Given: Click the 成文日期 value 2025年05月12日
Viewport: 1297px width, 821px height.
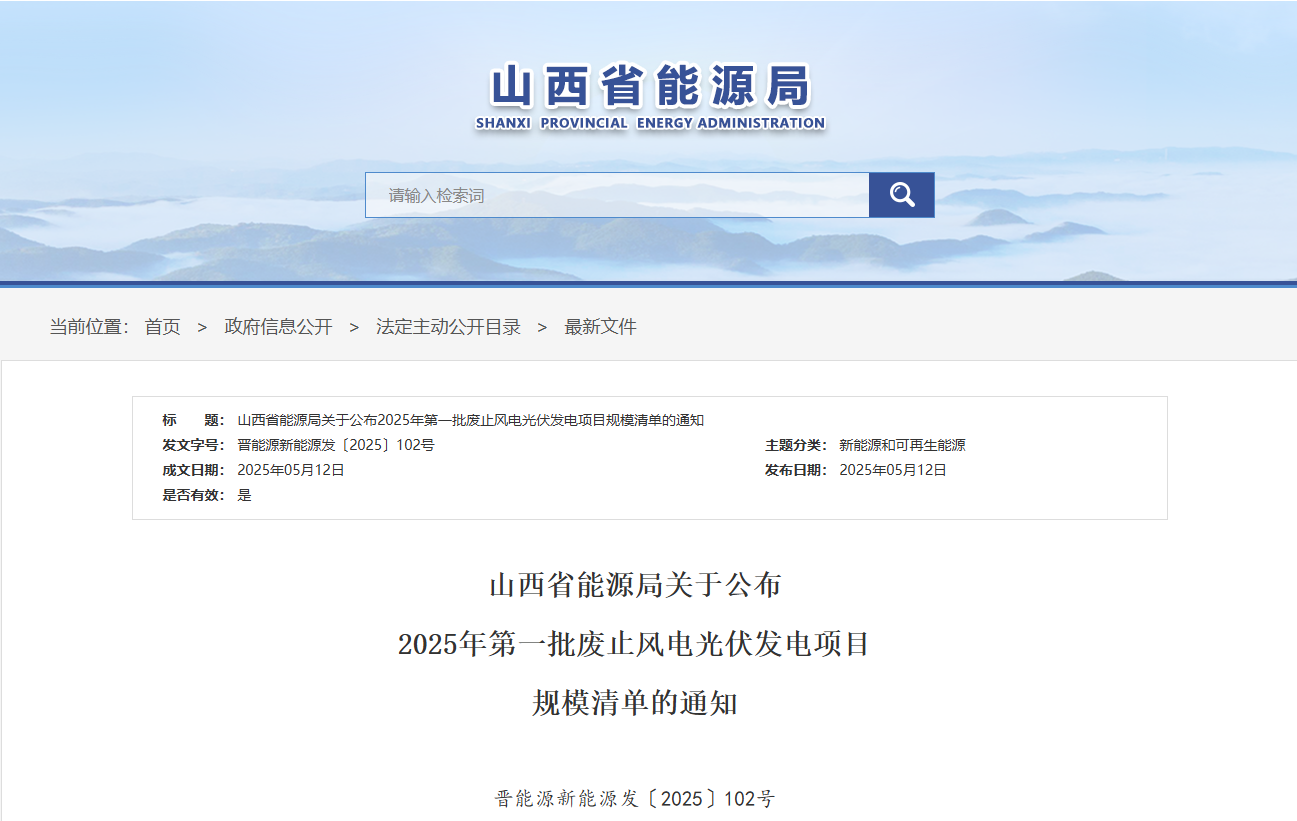Looking at the screenshot, I should [x=290, y=470].
